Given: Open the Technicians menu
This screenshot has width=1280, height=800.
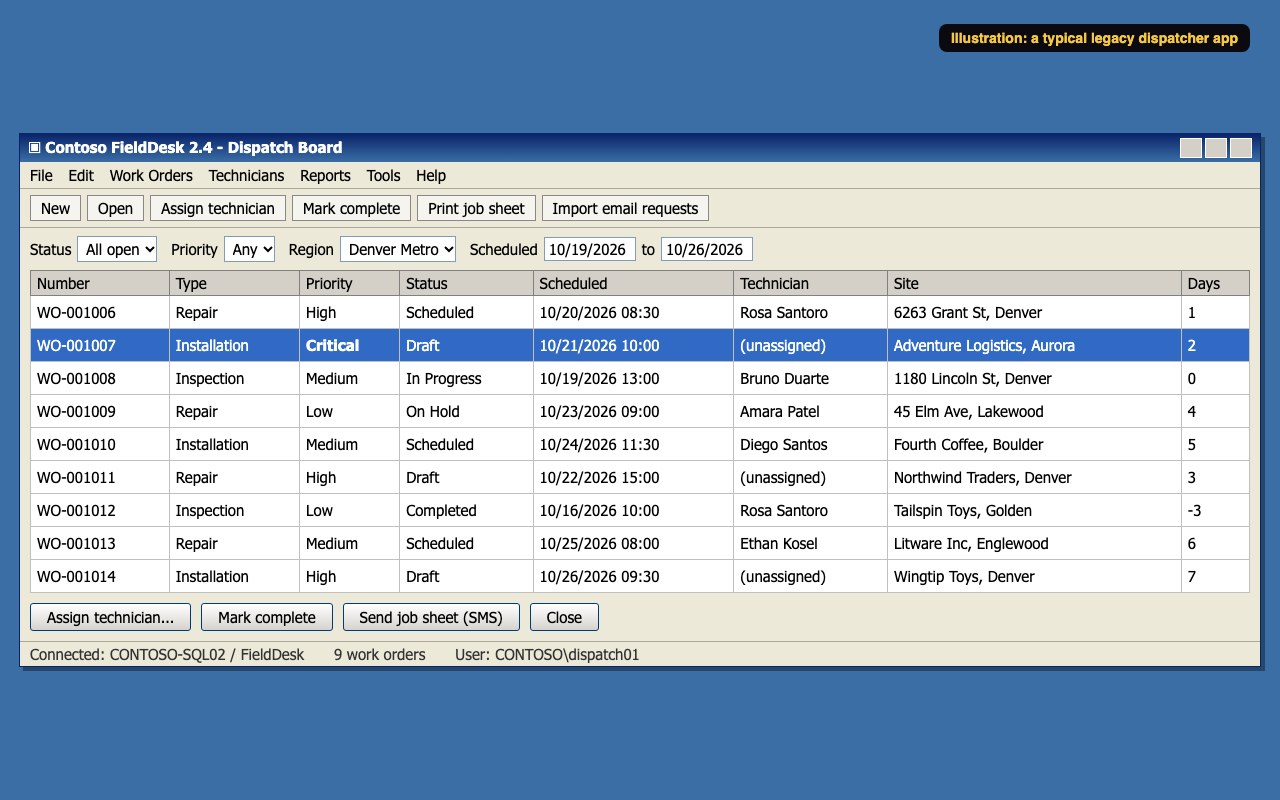Looking at the screenshot, I should (246, 175).
